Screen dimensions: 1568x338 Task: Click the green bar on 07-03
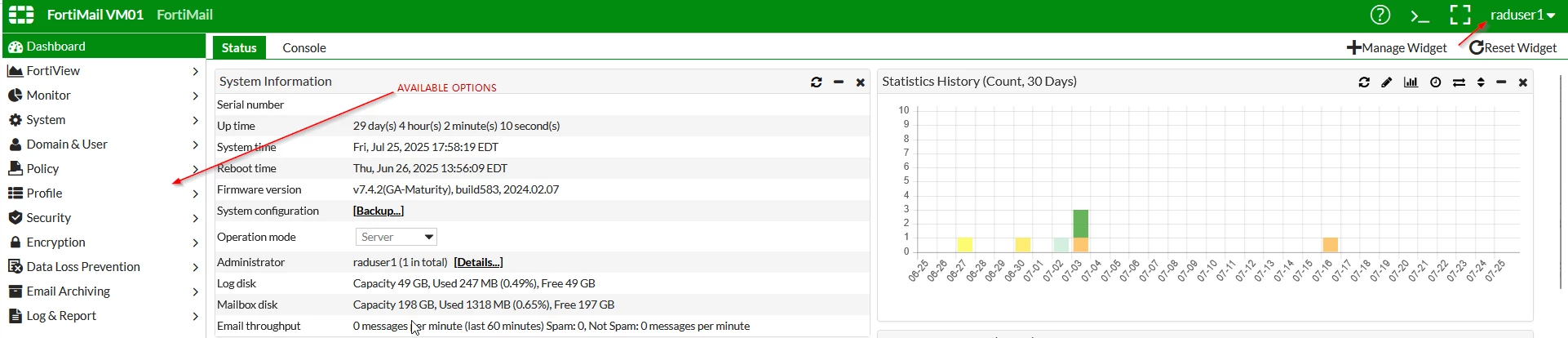pyautogui.click(x=1081, y=224)
